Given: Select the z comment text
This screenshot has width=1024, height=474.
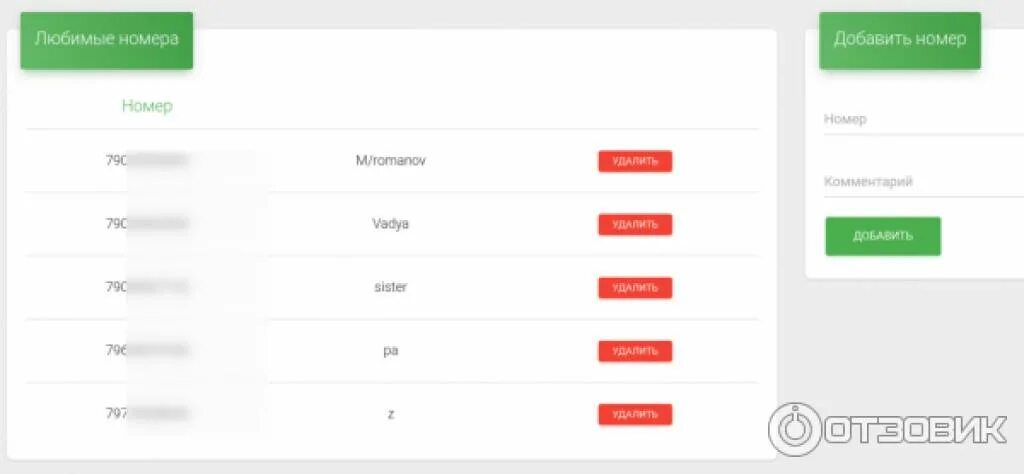Looking at the screenshot, I should (391, 415).
